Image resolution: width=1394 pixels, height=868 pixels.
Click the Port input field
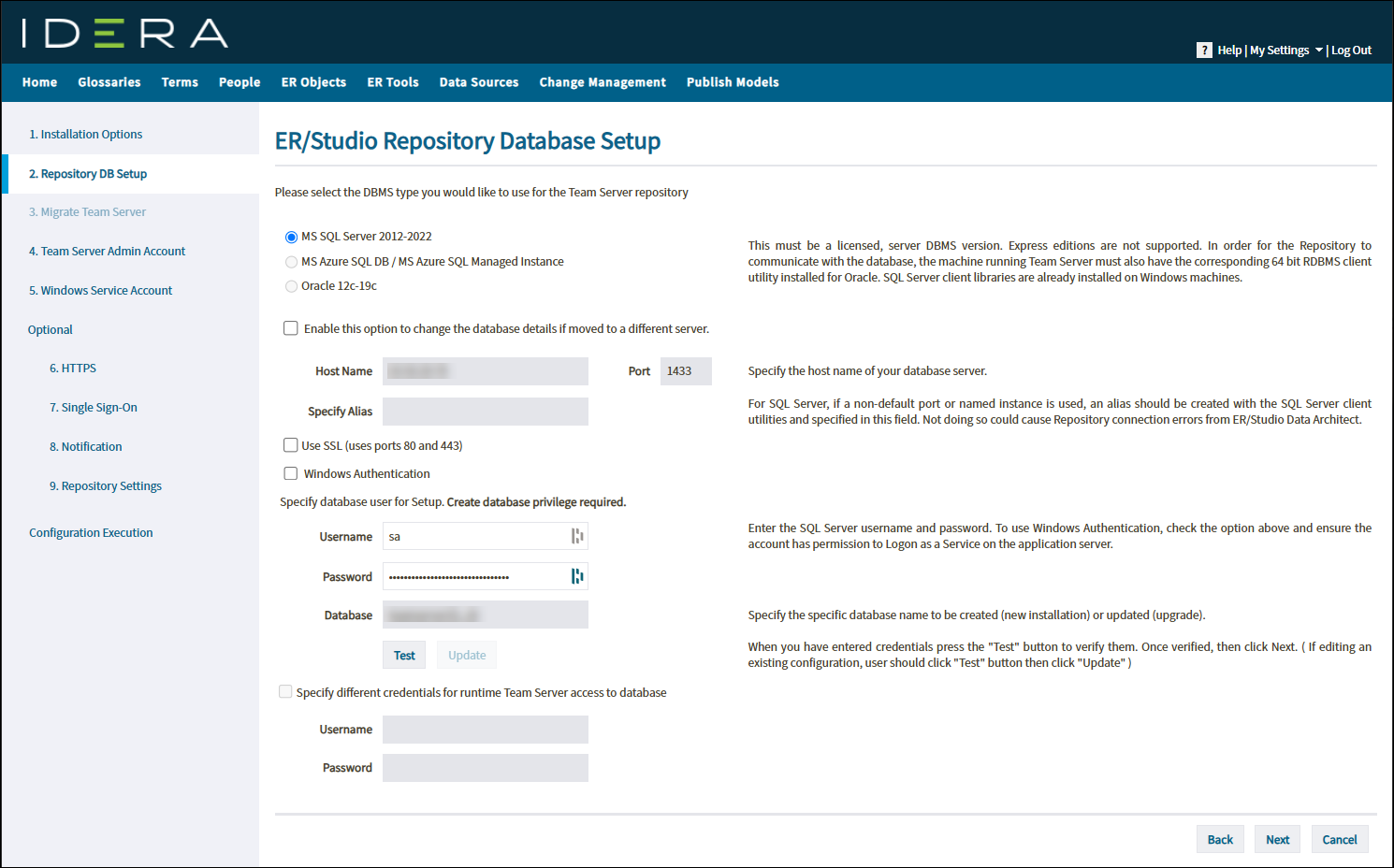point(686,371)
